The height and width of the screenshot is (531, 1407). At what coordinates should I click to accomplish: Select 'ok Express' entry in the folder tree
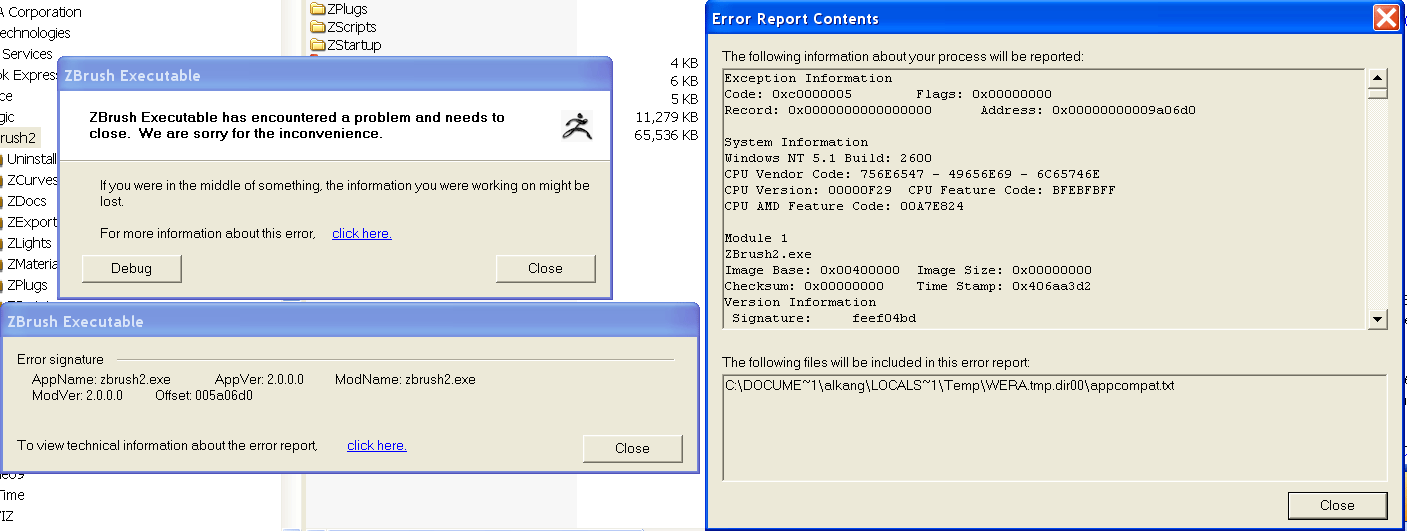coord(29,75)
